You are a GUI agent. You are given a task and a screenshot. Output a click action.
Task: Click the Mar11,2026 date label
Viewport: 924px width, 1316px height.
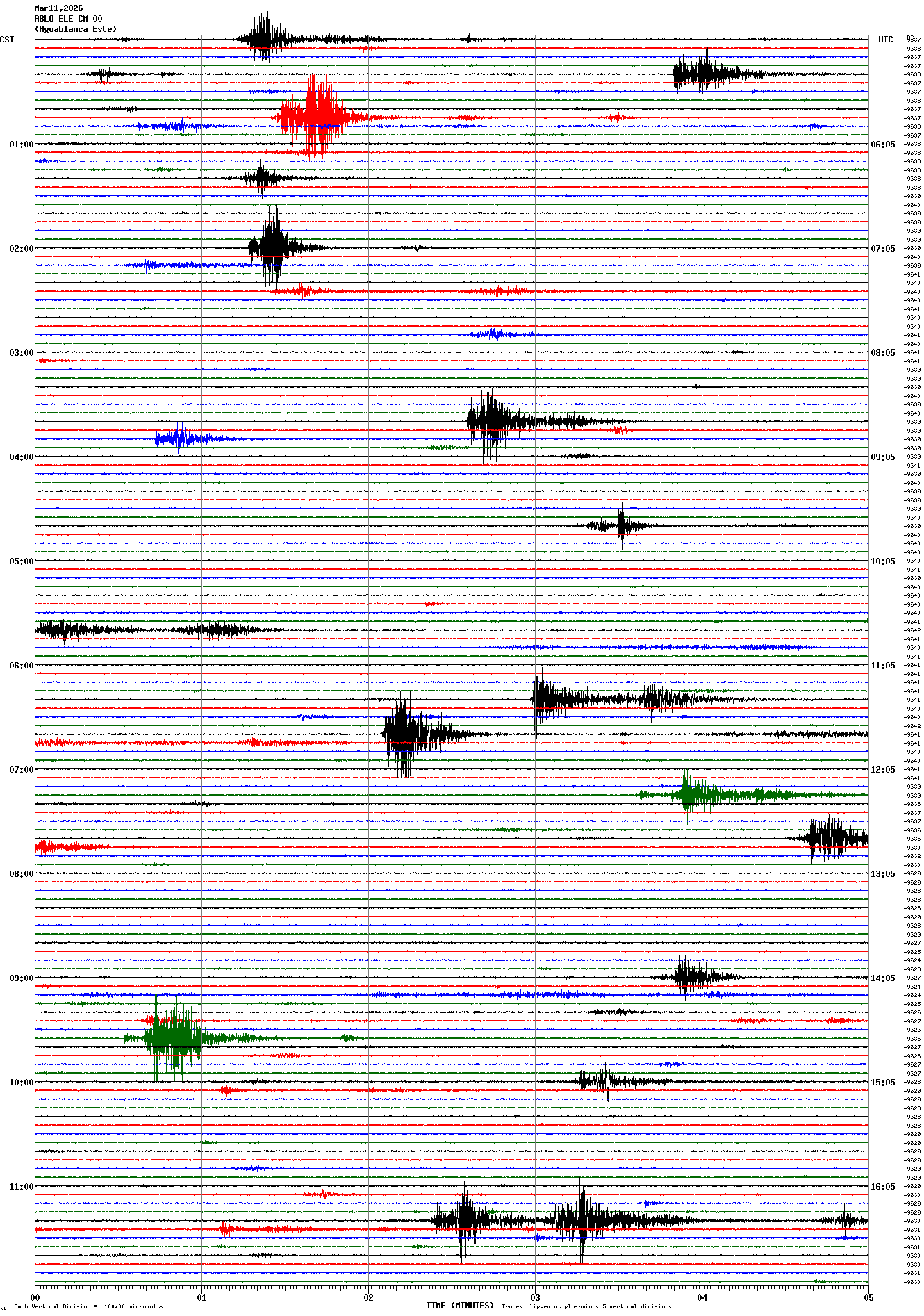coord(58,8)
